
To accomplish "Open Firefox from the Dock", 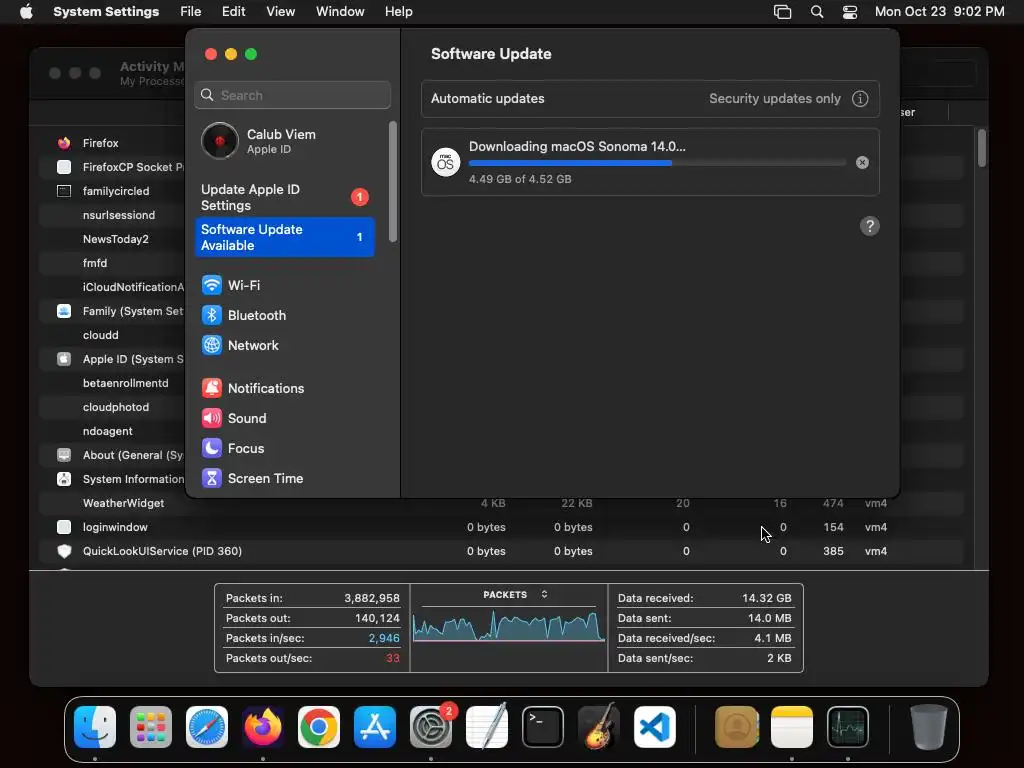I will pyautogui.click(x=263, y=727).
